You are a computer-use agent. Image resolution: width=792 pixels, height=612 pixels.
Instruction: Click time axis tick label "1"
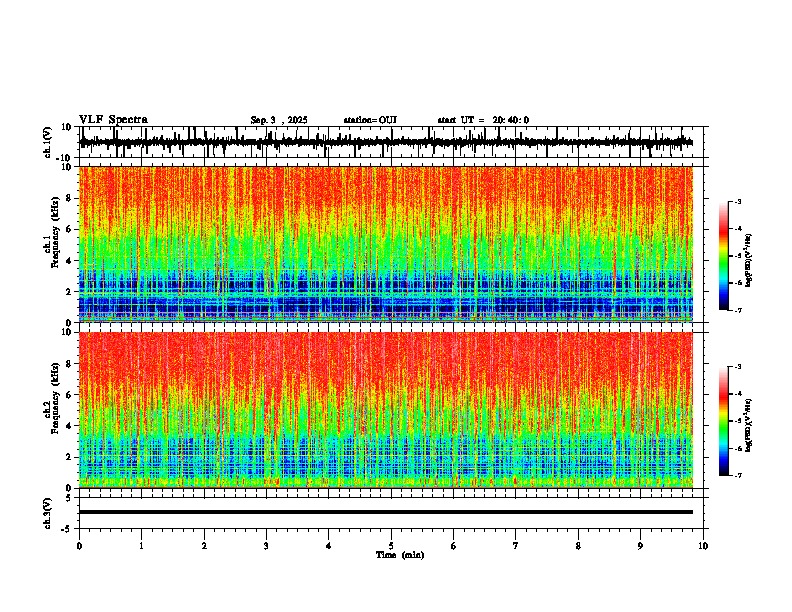click(141, 546)
